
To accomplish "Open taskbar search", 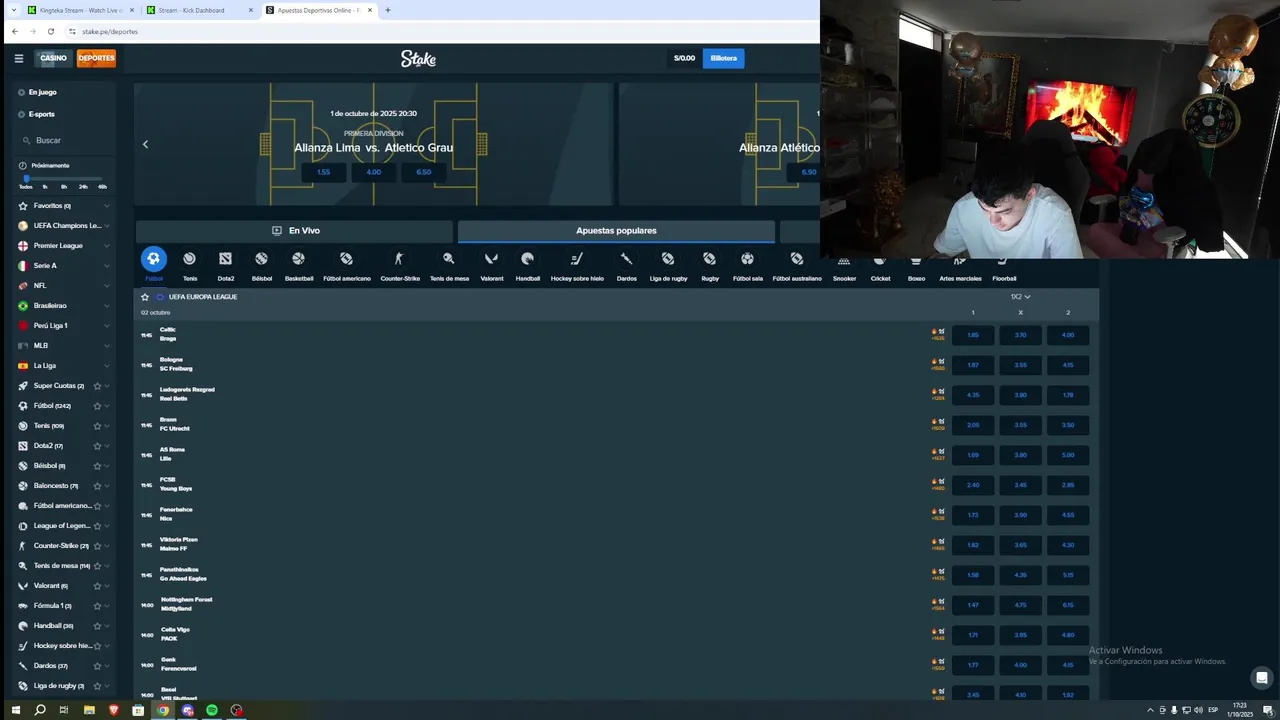I will pyautogui.click(x=40, y=710).
